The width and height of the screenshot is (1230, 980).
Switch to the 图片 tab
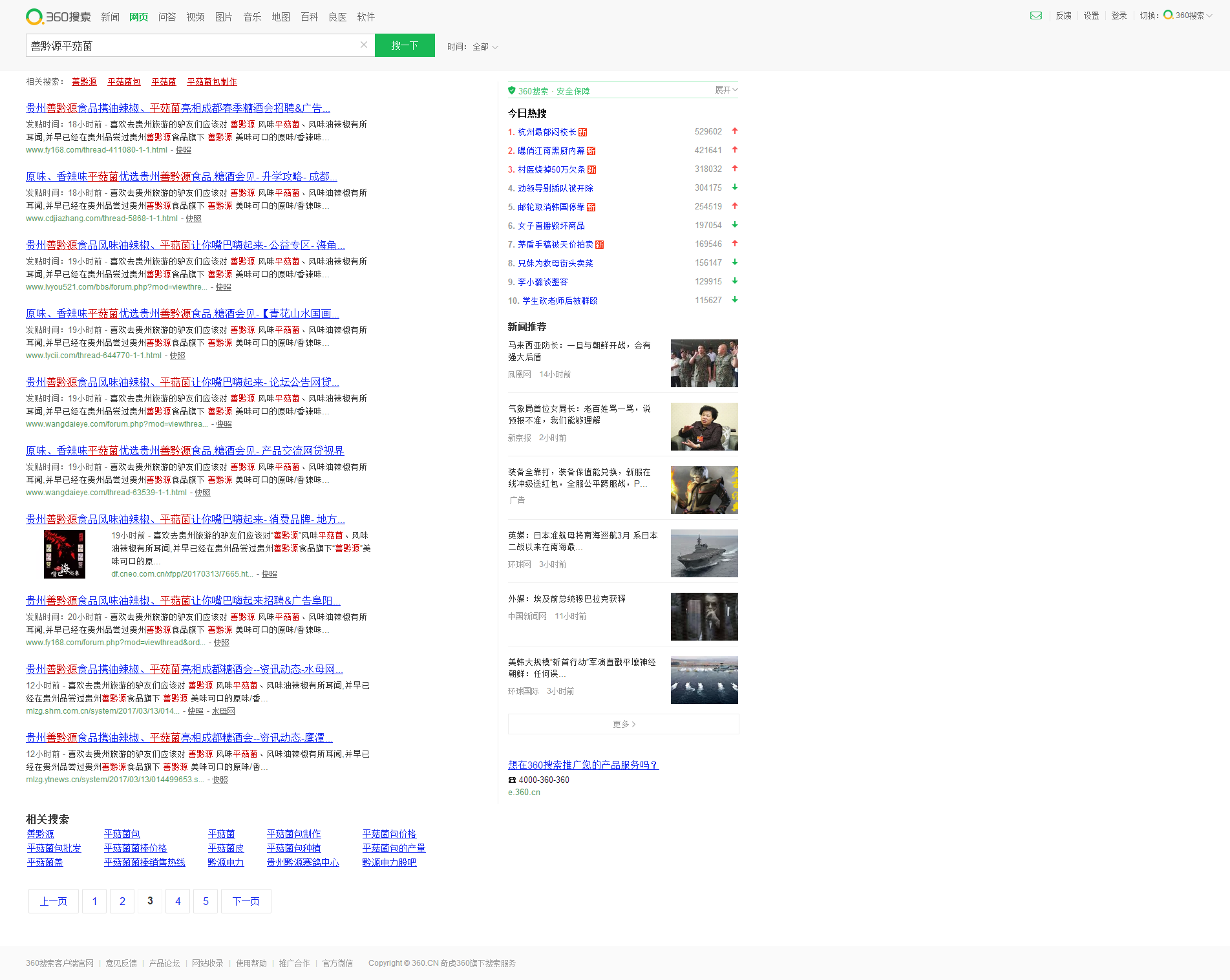click(224, 17)
